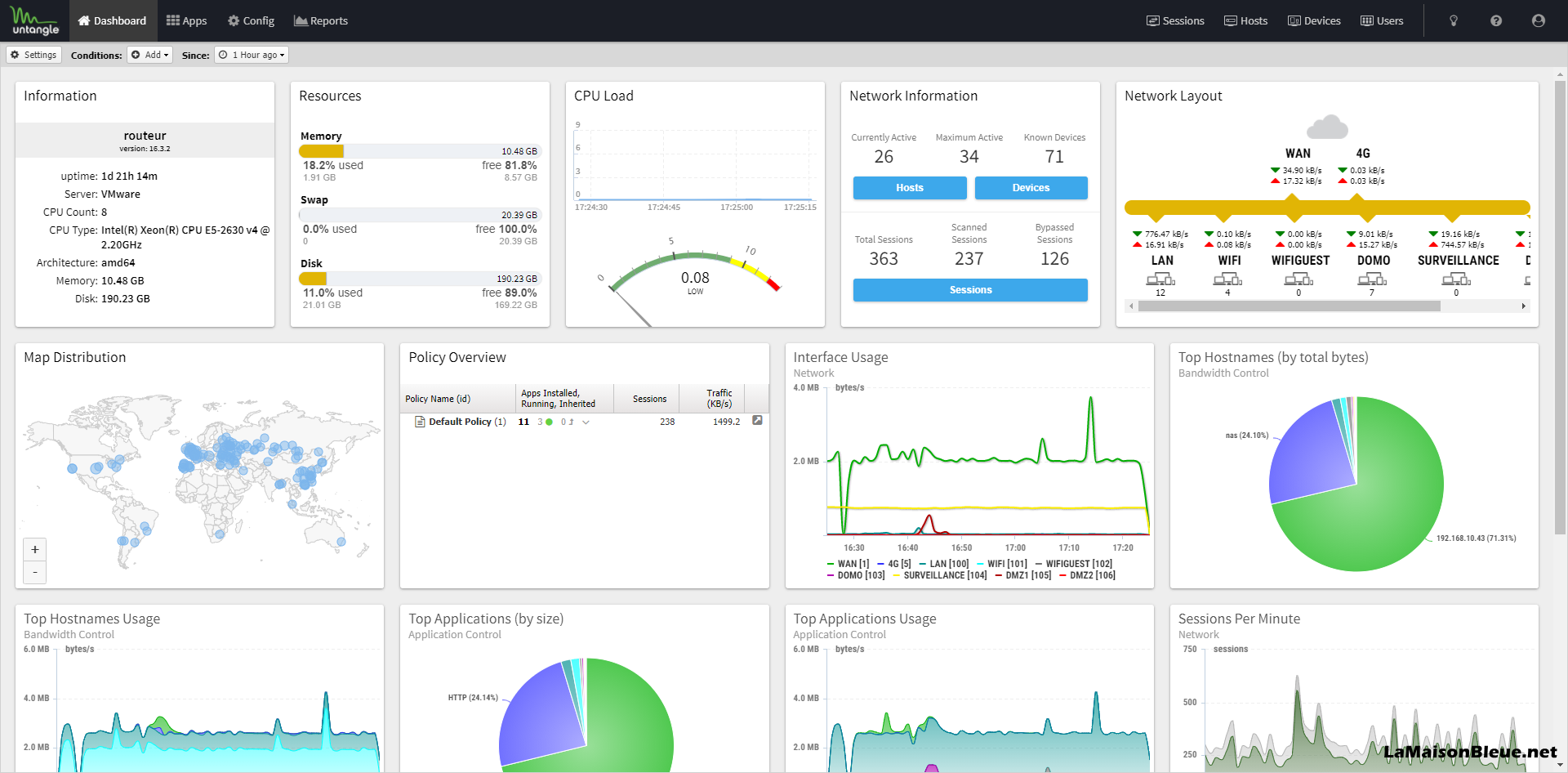Open Default Policy via arrow icon
Viewport: 1568px width, 773px height.
(757, 420)
